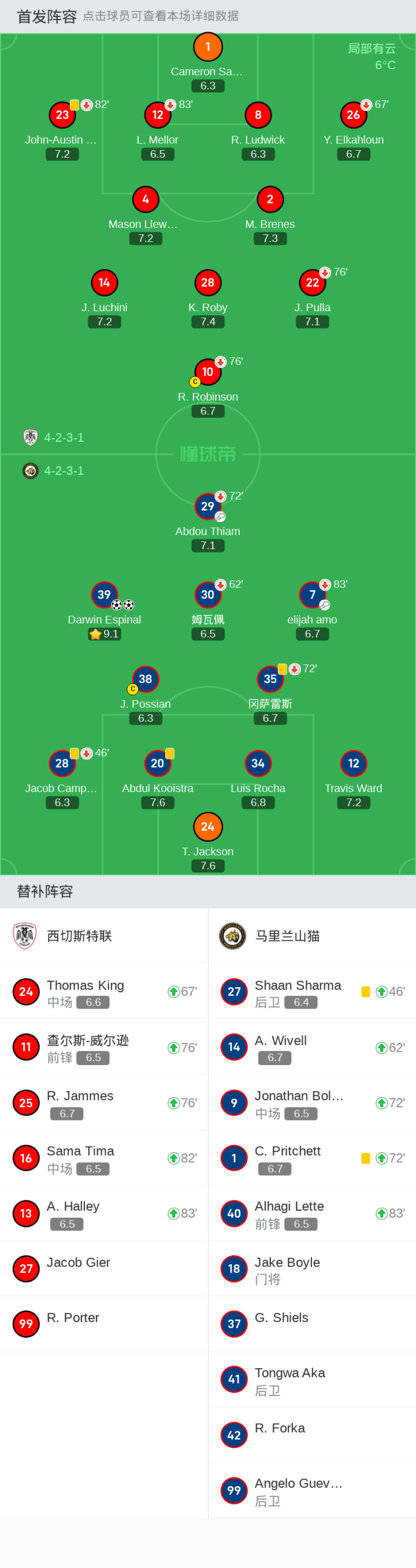Select Mason Llew… number 4 player icon
The height and width of the screenshot is (1568, 416).
pyautogui.click(x=146, y=199)
